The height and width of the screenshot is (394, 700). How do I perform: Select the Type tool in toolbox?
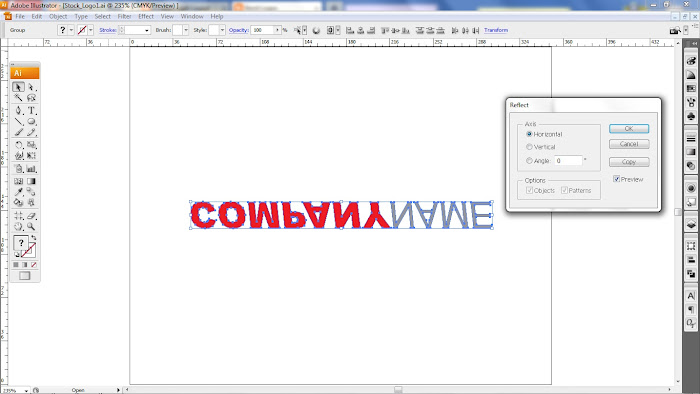31,110
